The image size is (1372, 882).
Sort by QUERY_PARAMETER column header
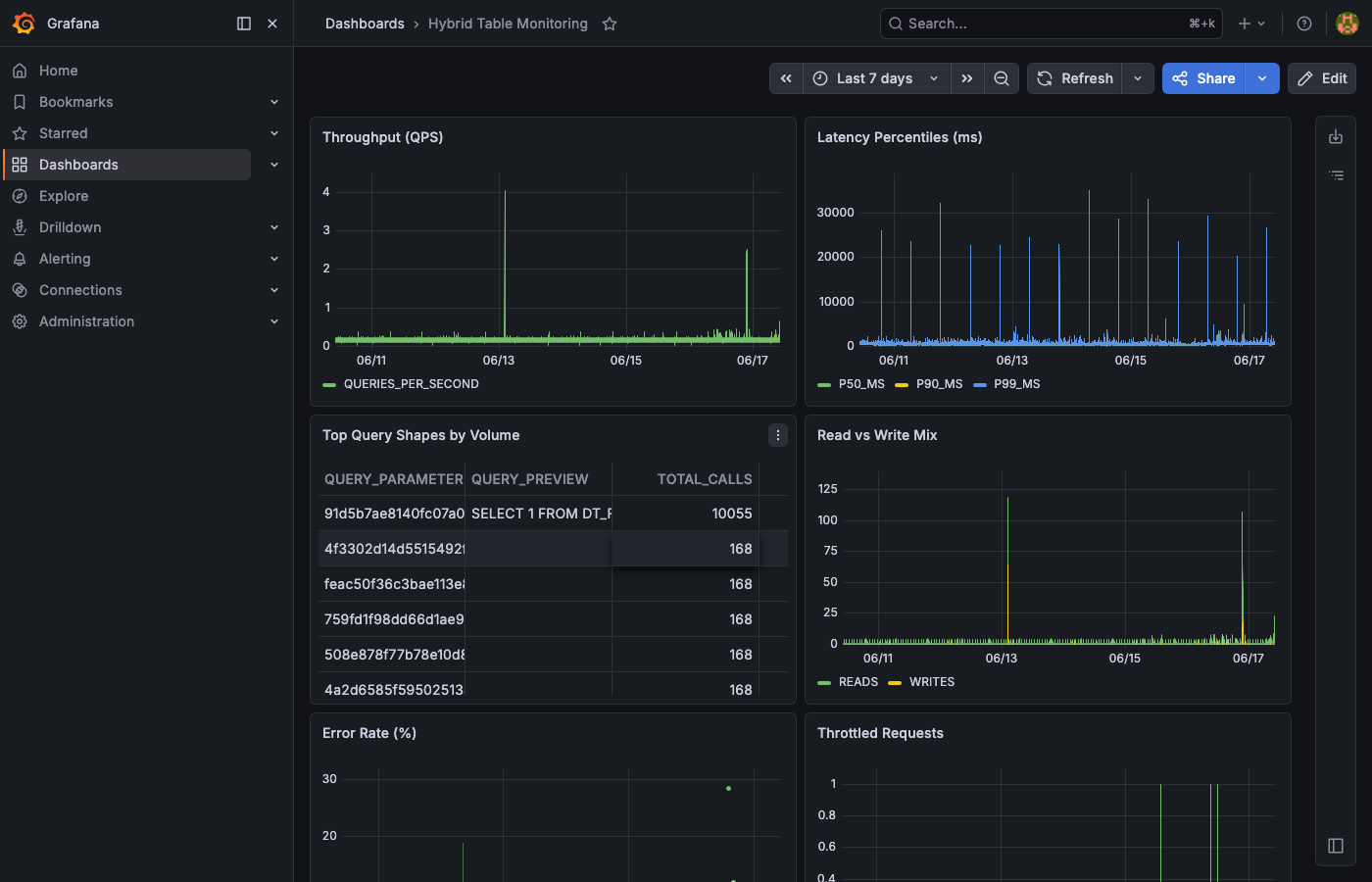coord(393,479)
